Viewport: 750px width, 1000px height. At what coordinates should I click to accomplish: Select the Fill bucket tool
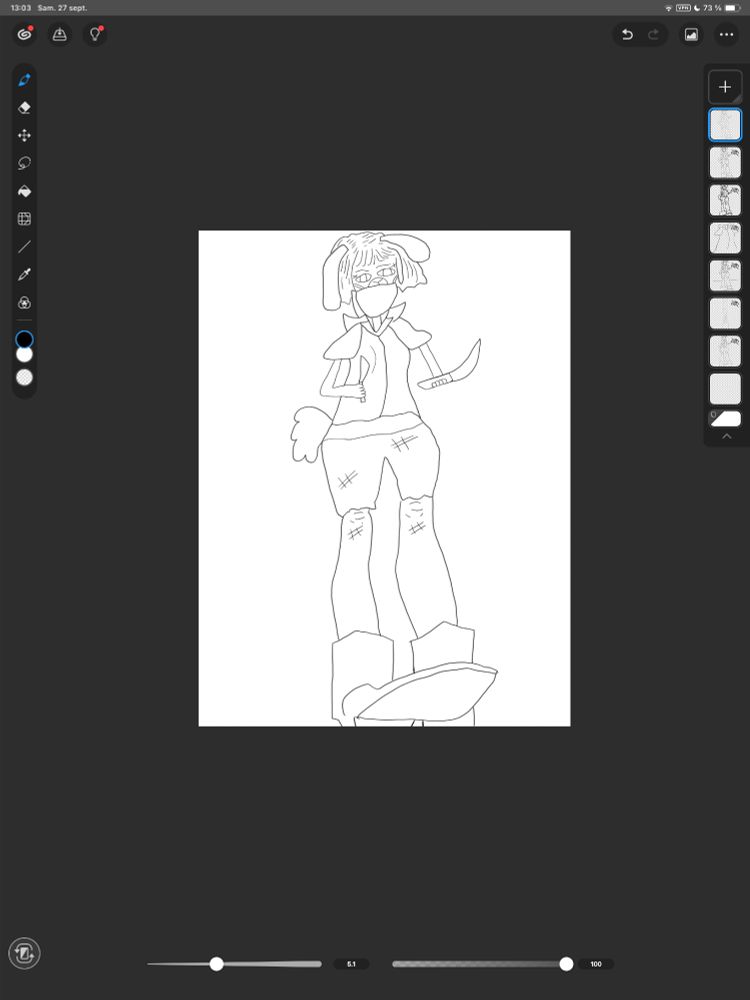tap(24, 191)
